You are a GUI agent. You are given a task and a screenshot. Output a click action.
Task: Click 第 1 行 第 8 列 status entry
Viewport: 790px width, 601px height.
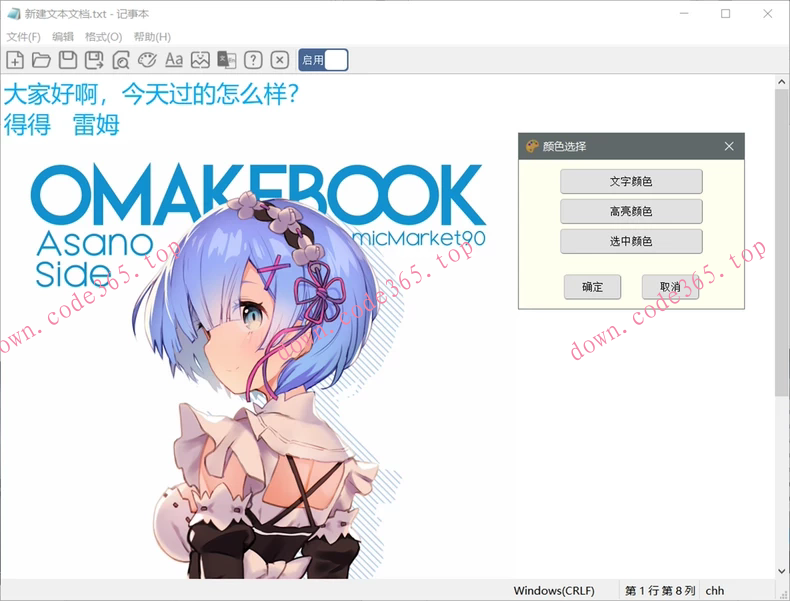(x=660, y=590)
